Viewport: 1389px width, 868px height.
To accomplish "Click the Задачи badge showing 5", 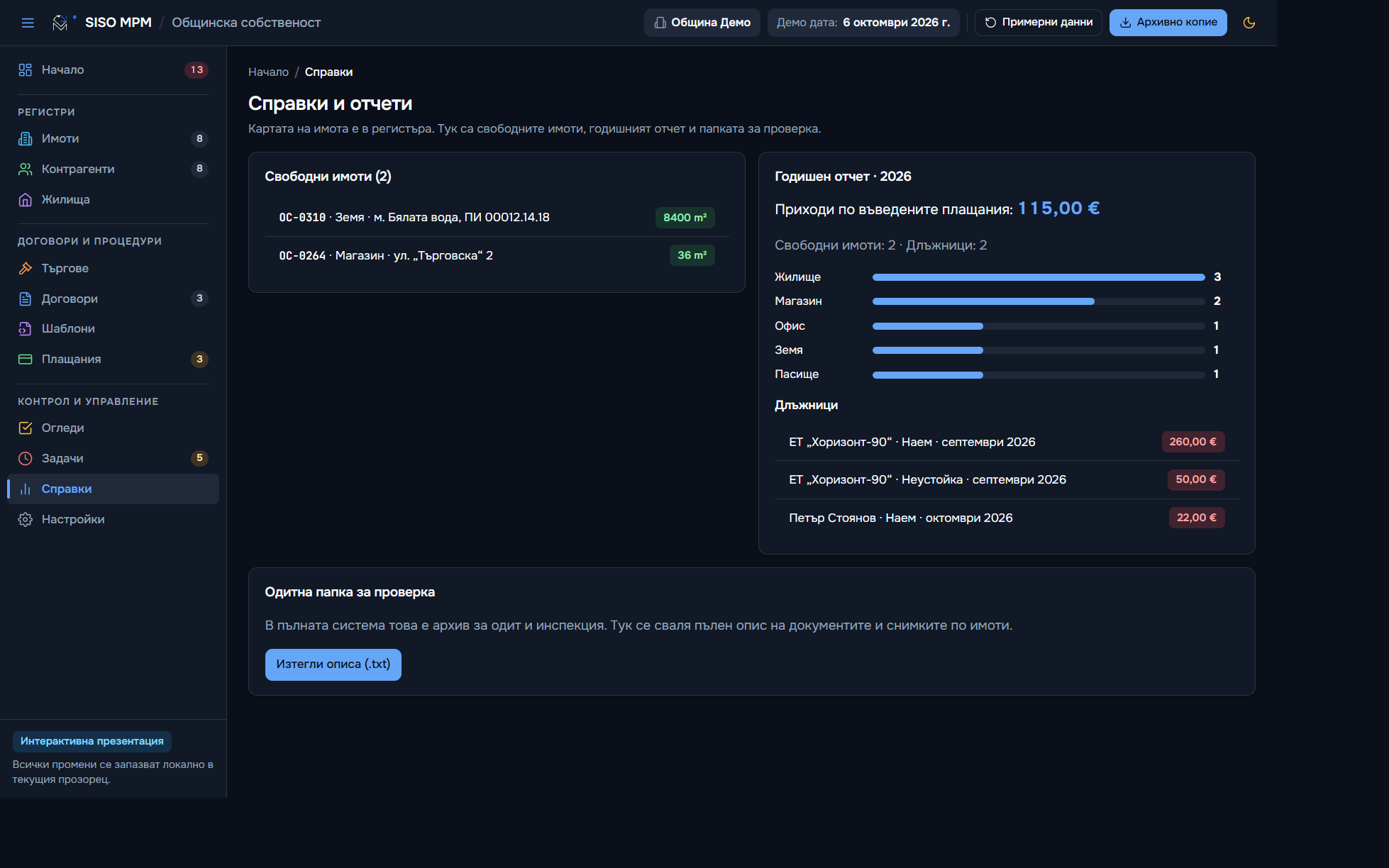I will 199,458.
